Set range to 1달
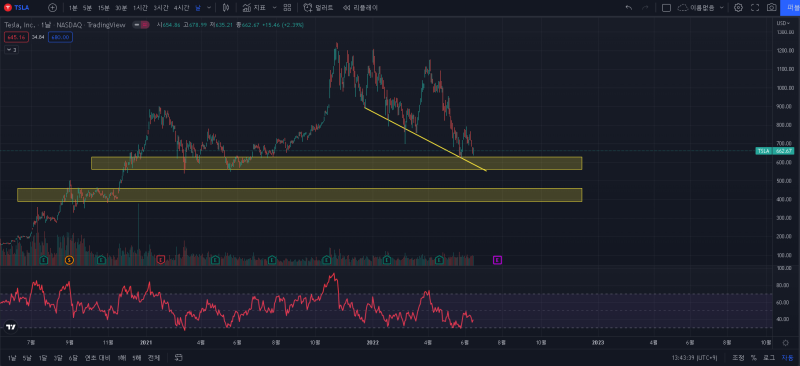 [43, 358]
